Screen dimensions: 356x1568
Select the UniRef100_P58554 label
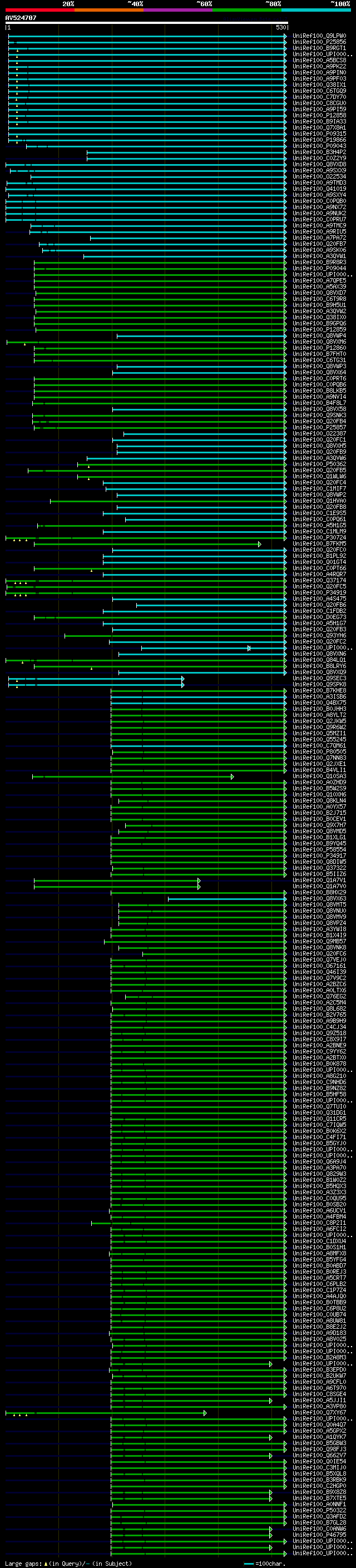(x=319, y=850)
